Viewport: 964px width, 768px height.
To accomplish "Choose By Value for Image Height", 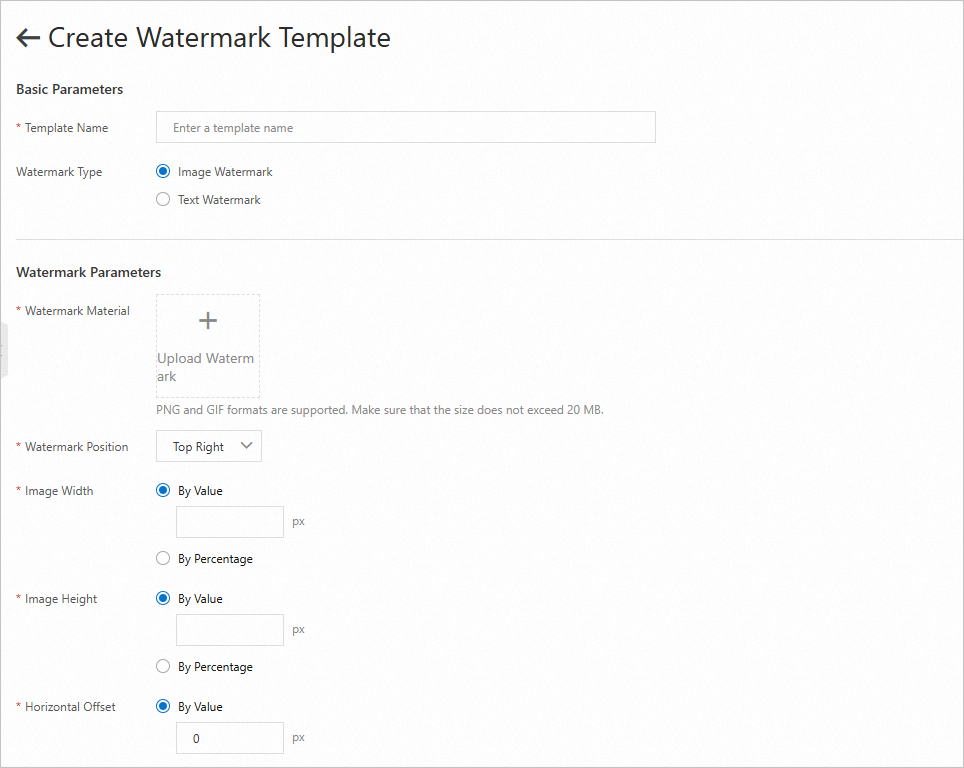I will tap(163, 599).
